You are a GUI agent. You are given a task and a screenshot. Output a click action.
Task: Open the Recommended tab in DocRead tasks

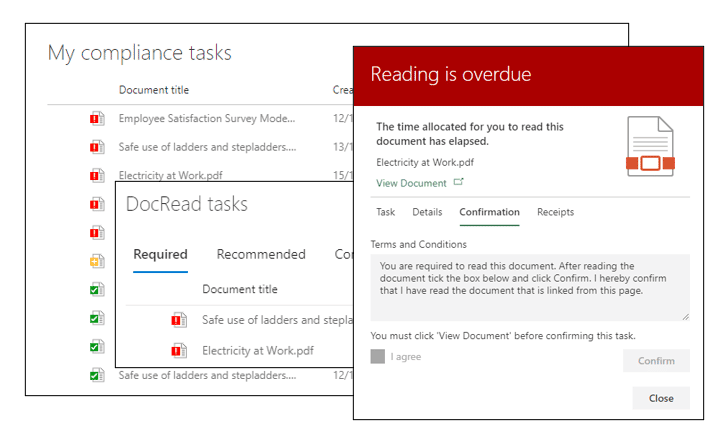pos(261,254)
